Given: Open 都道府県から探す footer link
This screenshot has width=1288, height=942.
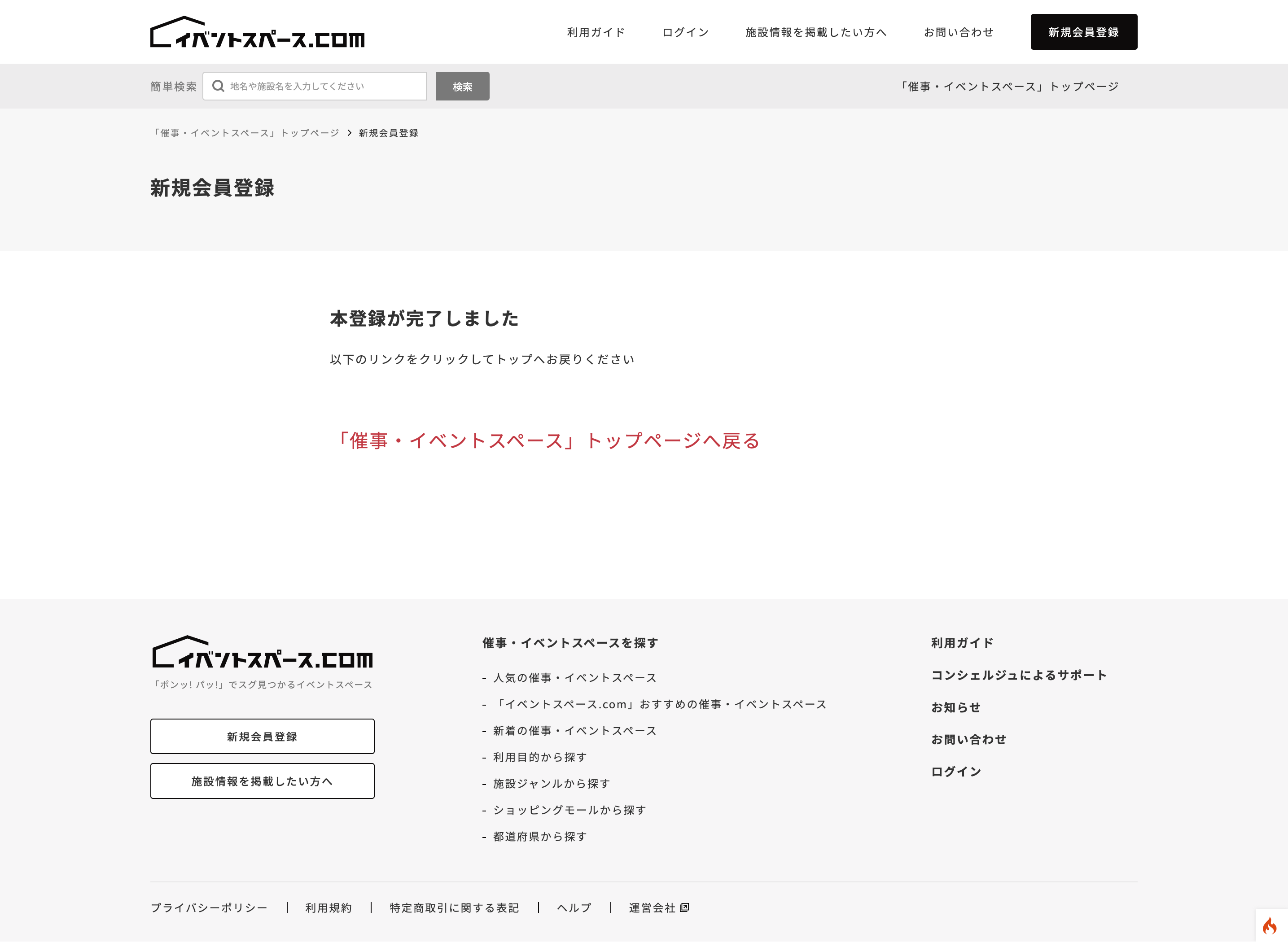Looking at the screenshot, I should [x=539, y=837].
